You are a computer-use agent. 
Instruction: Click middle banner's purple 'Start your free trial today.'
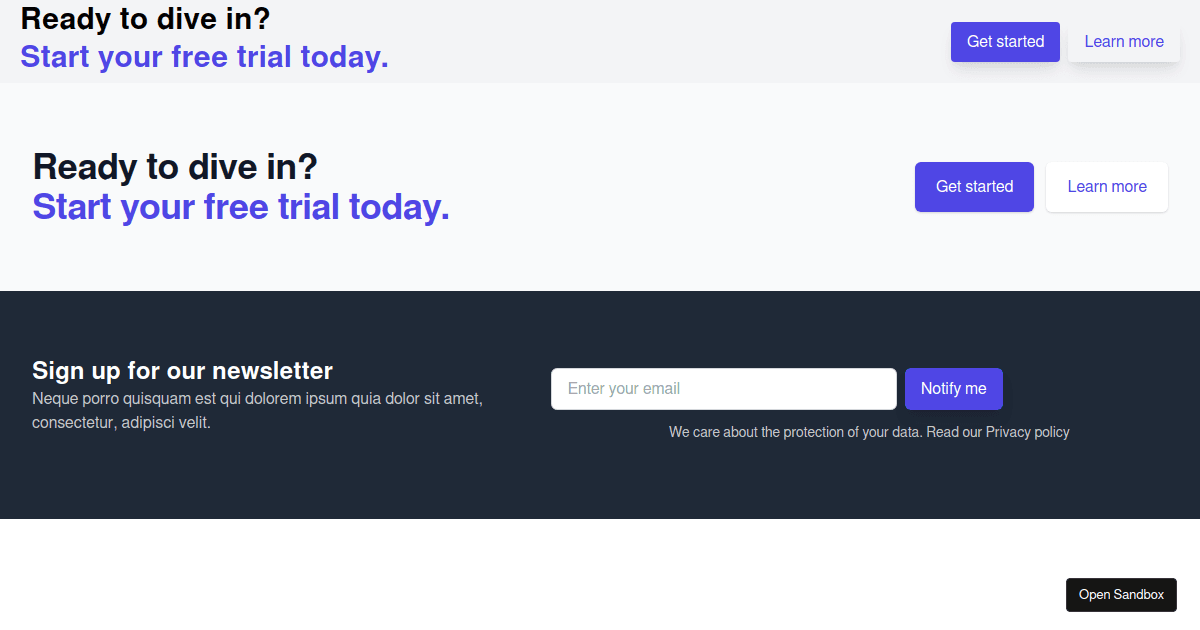[x=241, y=207]
